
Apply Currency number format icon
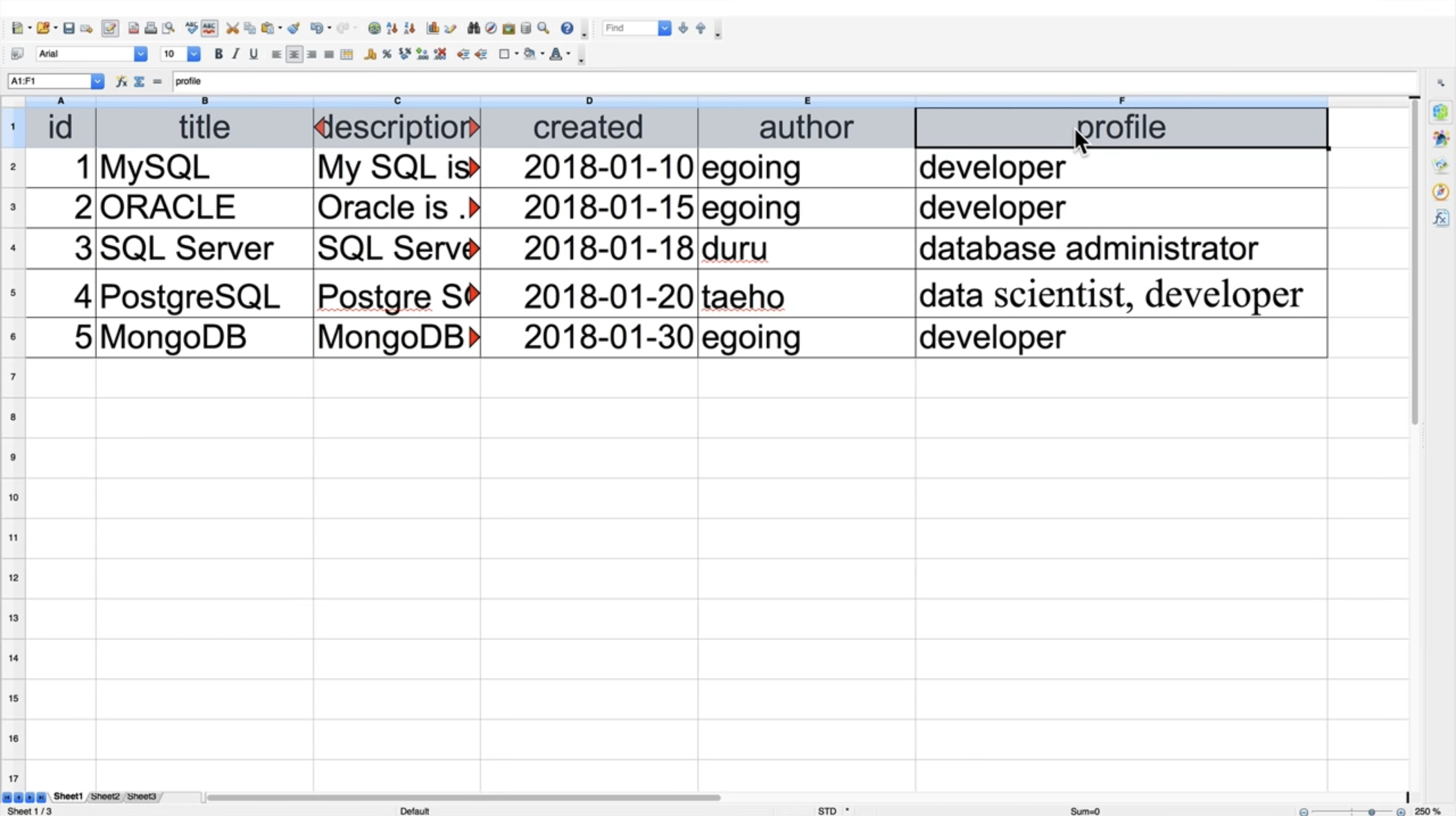click(x=370, y=54)
